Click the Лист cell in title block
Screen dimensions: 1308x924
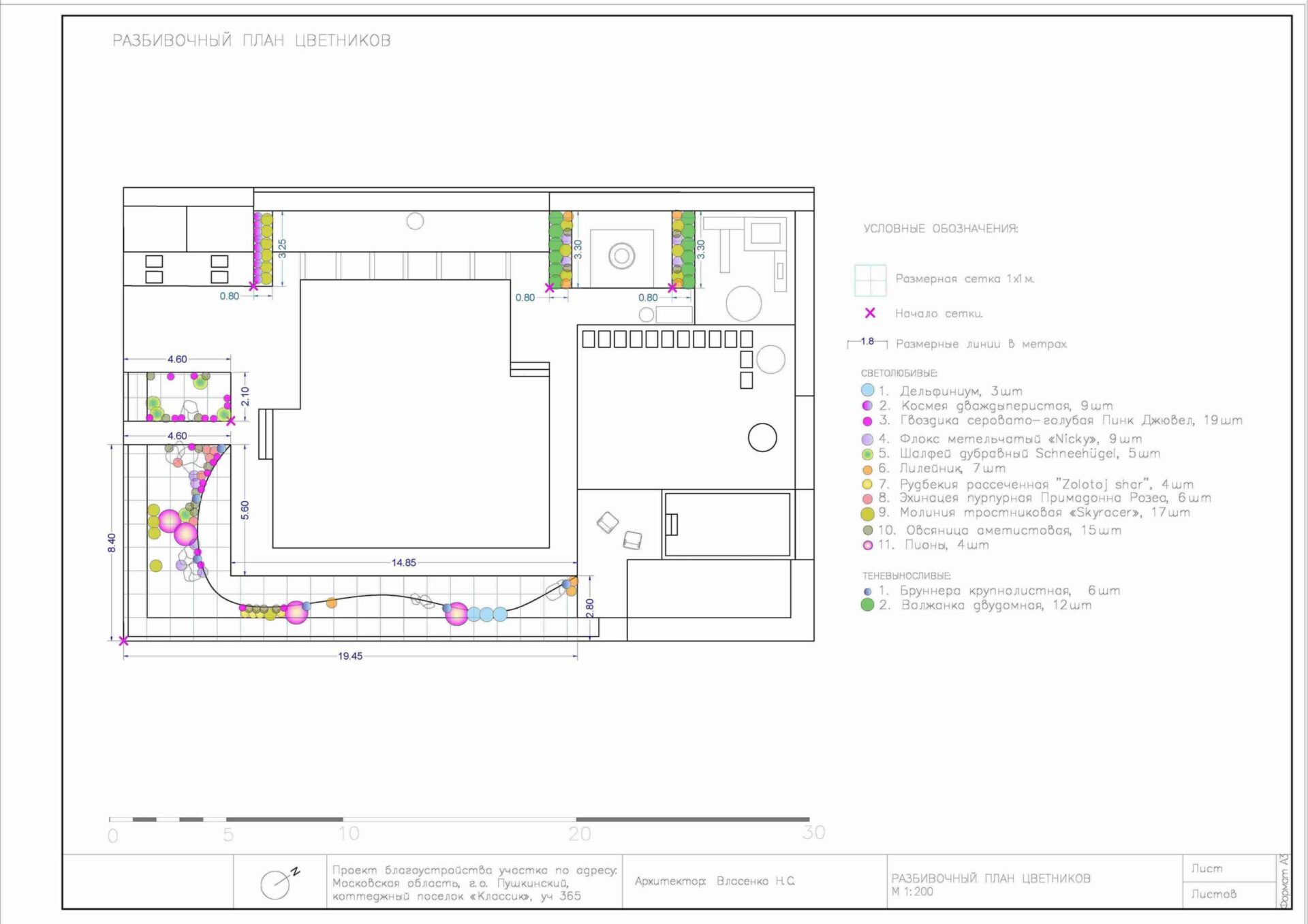click(1206, 868)
